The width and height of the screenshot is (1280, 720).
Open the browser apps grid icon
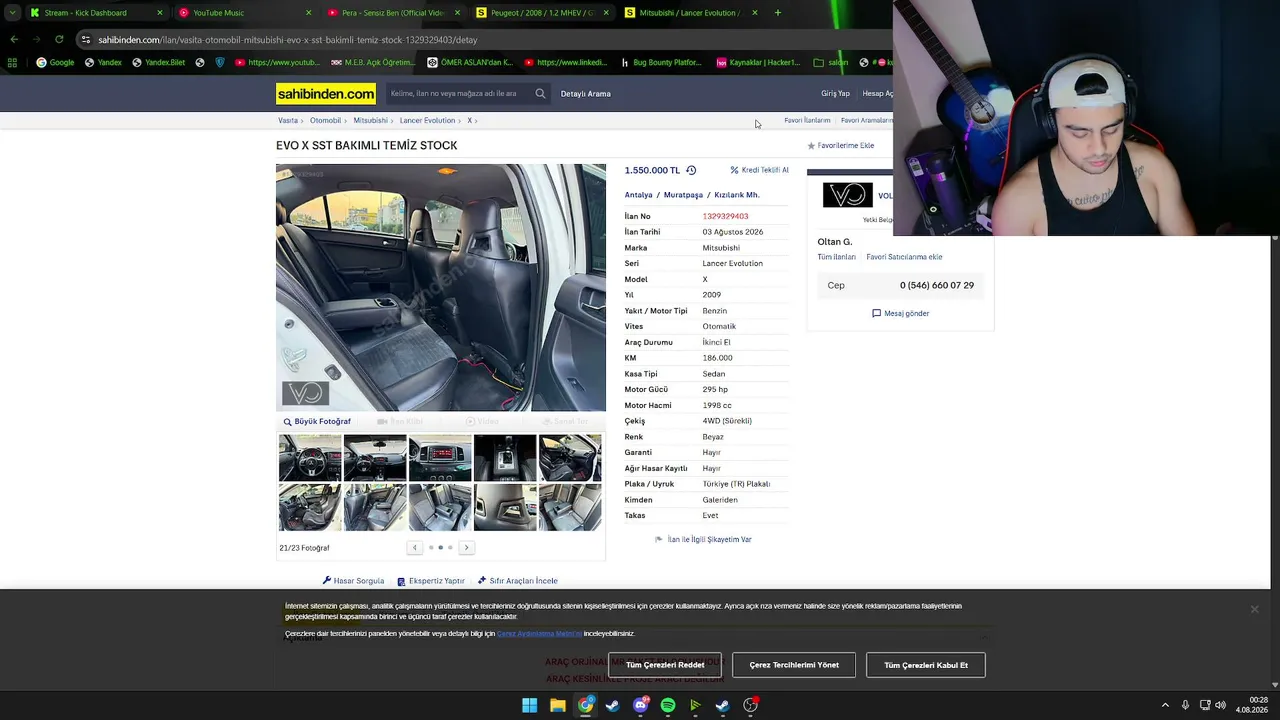pyautogui.click(x=12, y=62)
